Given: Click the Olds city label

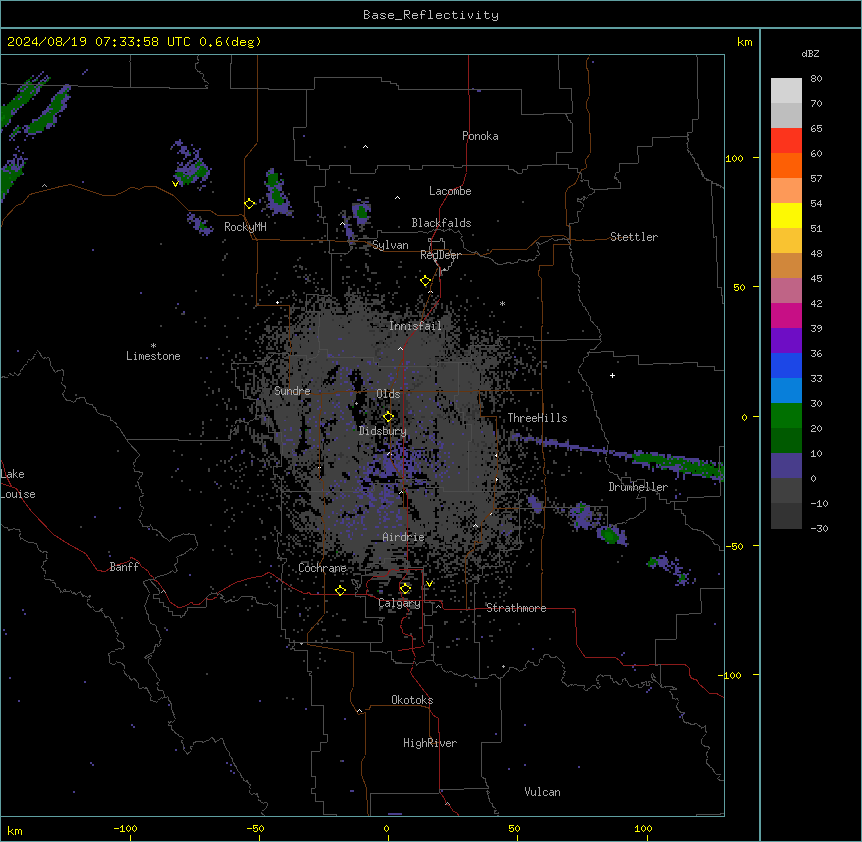Looking at the screenshot, I should [388, 394].
